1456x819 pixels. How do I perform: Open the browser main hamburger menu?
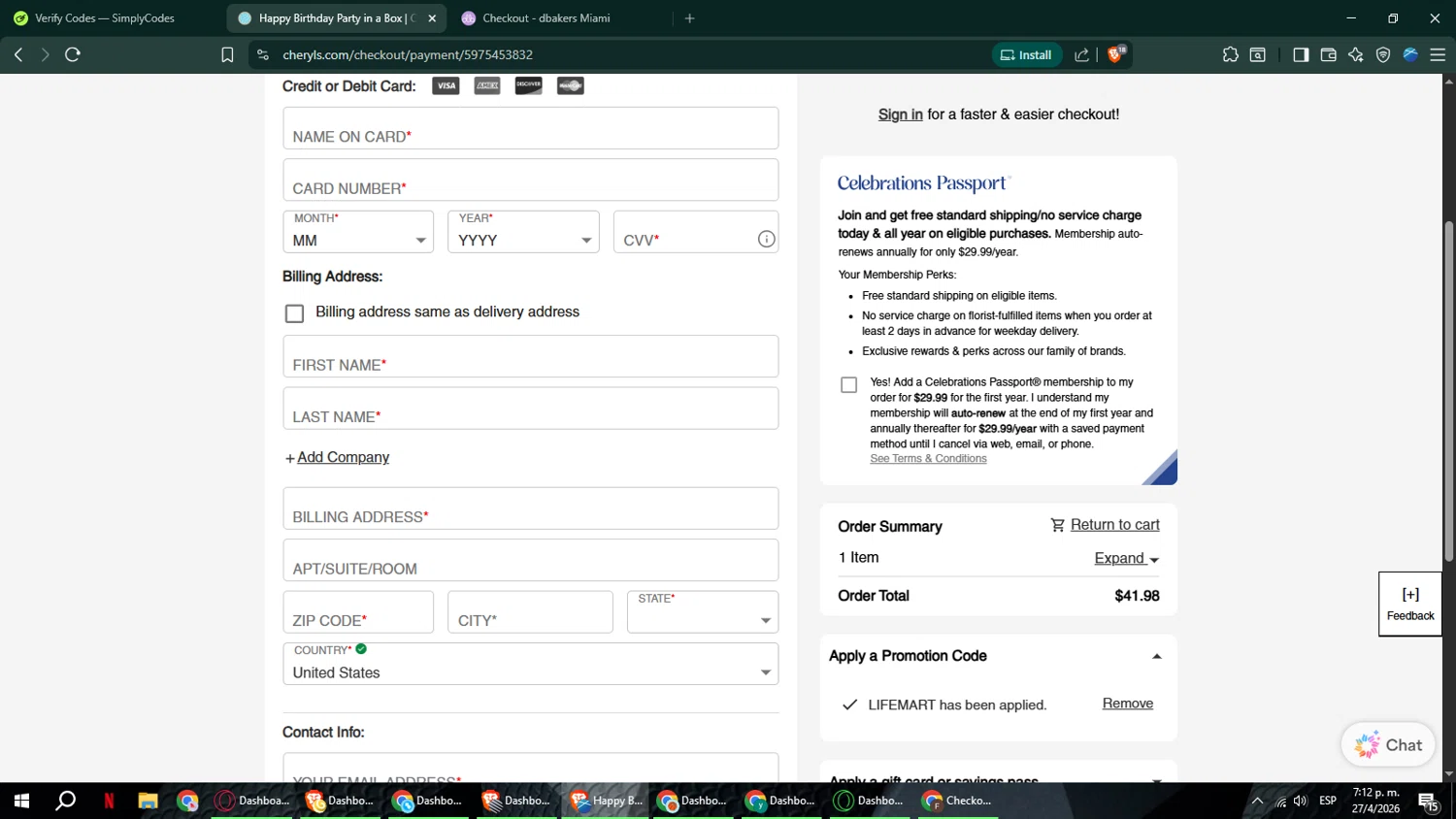pyautogui.click(x=1438, y=55)
